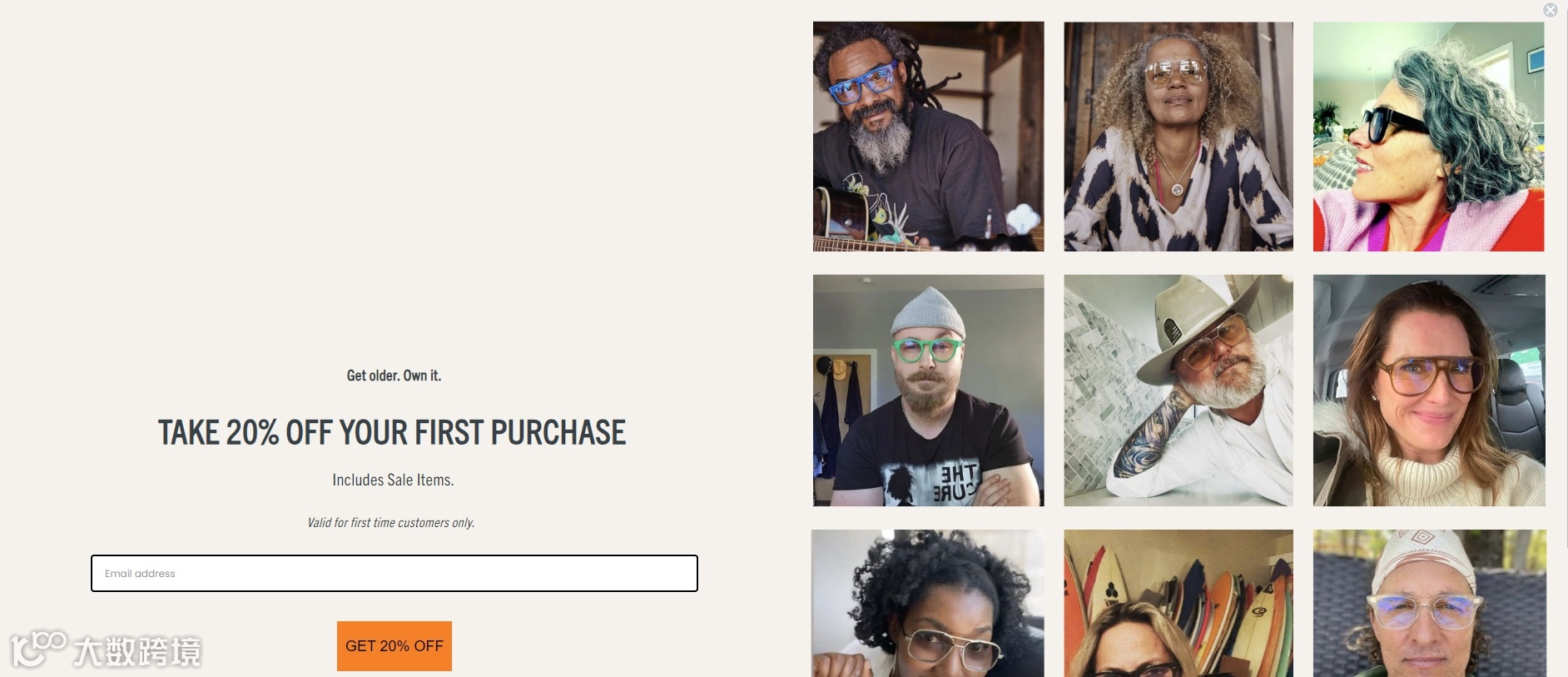Open photo of man in cowboy hat
Screen dimensions: 1568x677
(1178, 391)
